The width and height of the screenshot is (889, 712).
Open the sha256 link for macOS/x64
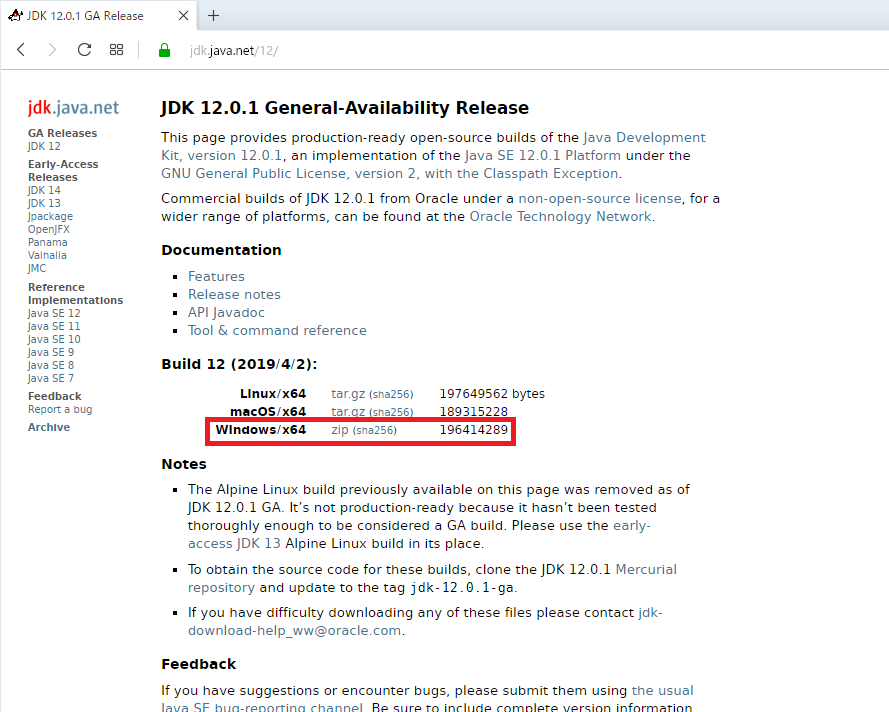point(391,412)
